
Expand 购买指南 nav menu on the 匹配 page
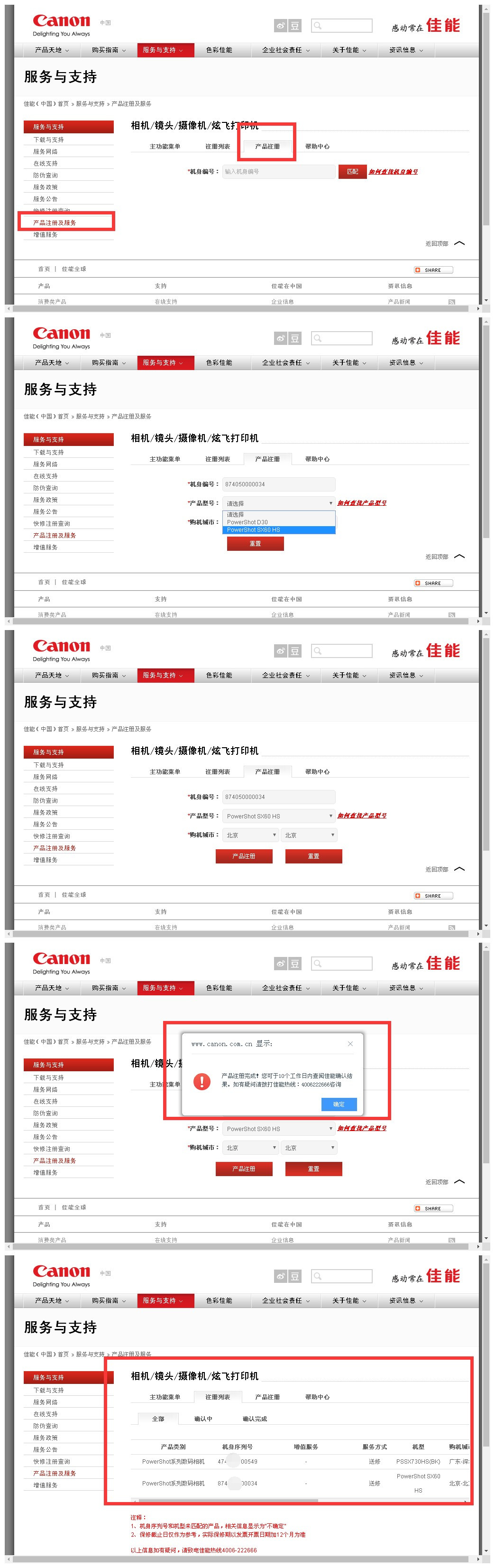coord(109,50)
